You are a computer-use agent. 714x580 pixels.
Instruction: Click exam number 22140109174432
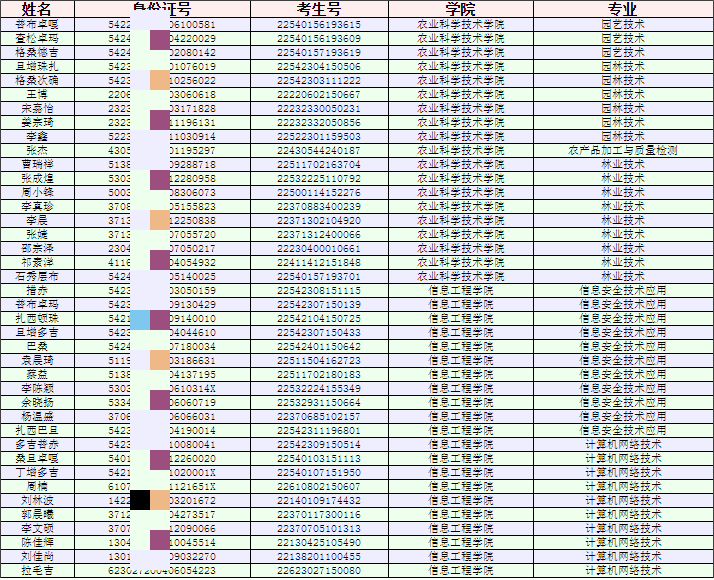point(319,500)
